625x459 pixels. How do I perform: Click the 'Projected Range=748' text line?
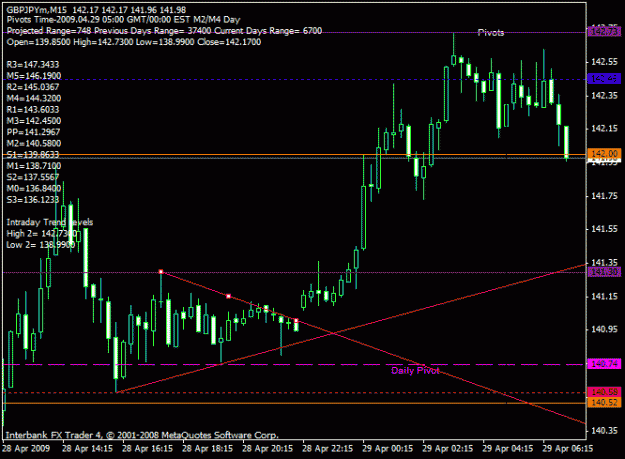point(164,31)
